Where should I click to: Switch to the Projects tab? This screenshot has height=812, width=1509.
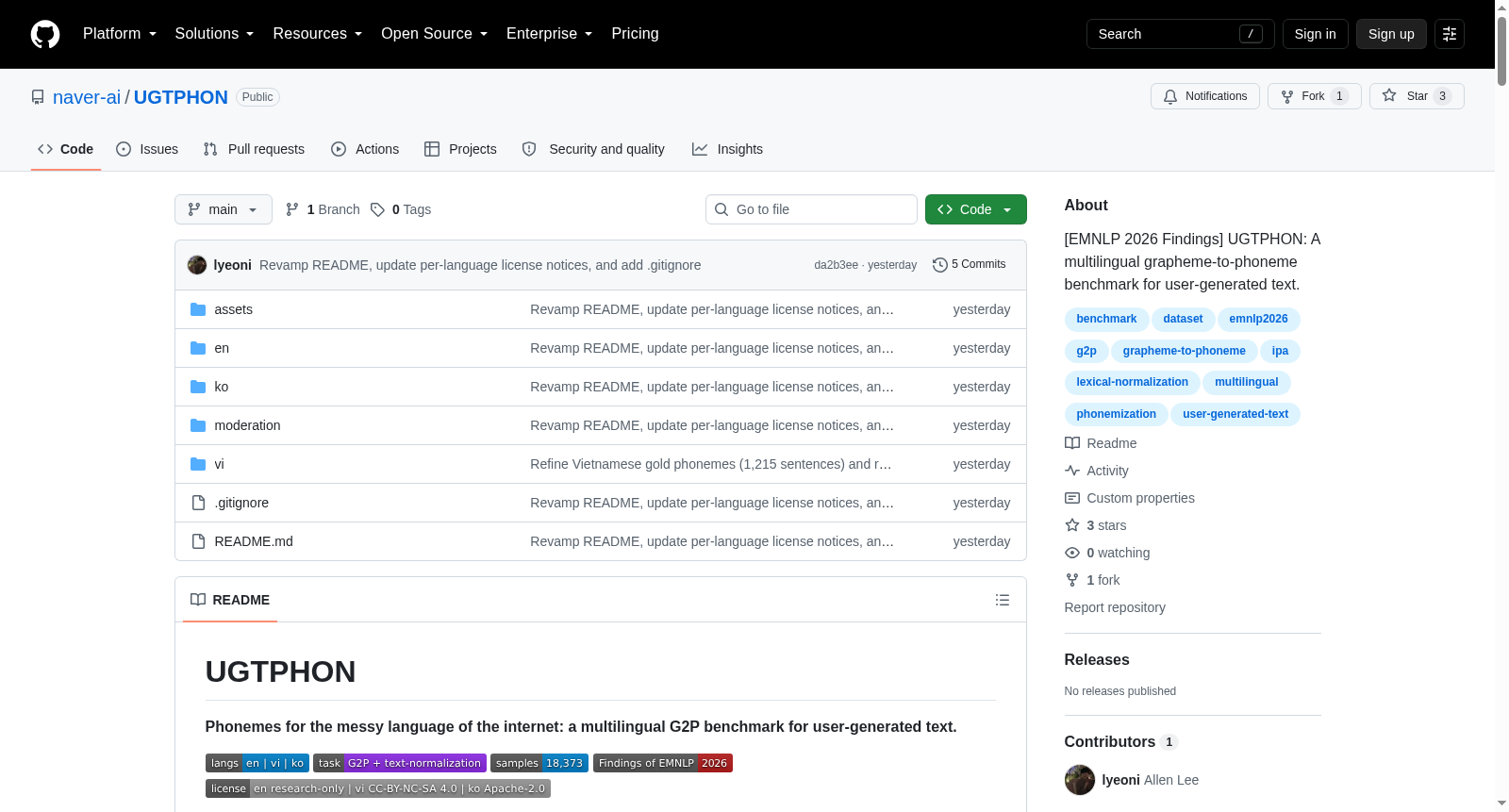(460, 149)
